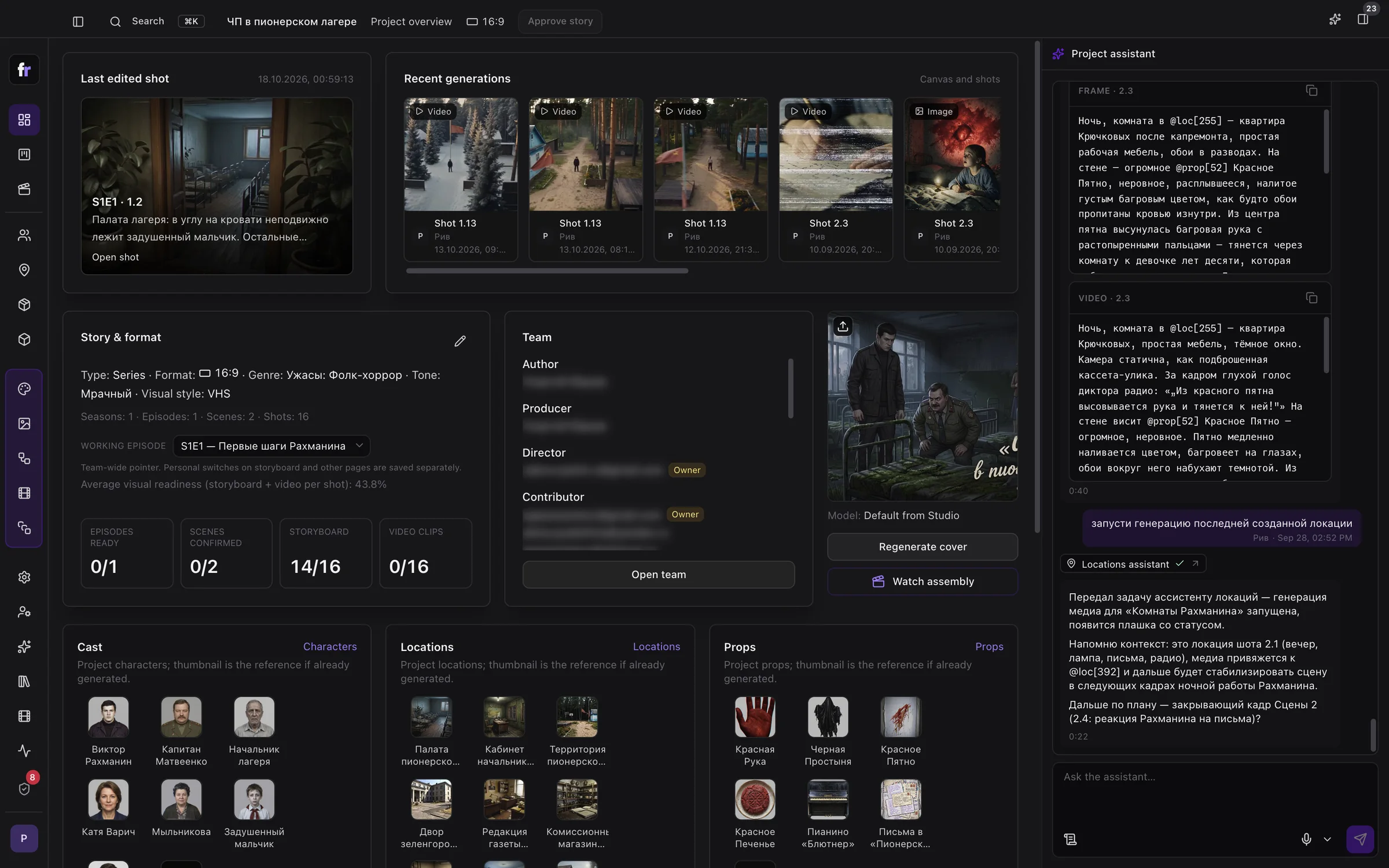Open the clapperboard icon in sidebar
The image size is (1389, 868).
click(x=24, y=189)
